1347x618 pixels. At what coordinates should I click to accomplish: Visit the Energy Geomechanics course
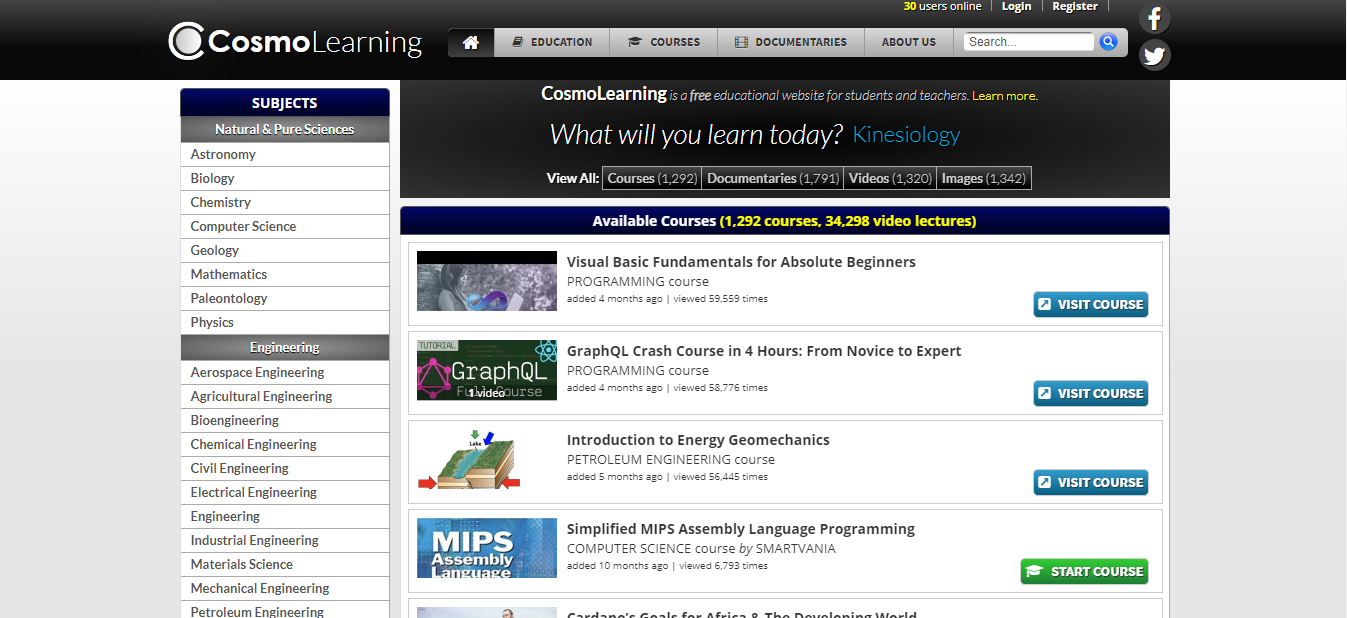(1091, 482)
